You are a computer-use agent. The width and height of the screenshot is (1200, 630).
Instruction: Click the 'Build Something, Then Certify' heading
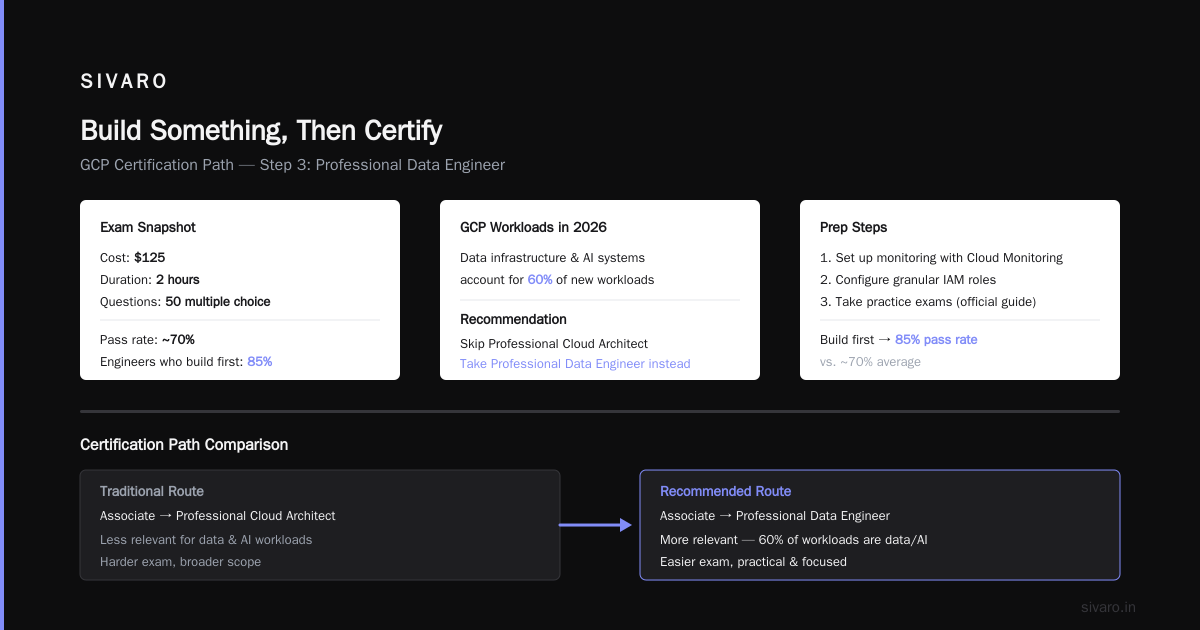pyautogui.click(x=261, y=131)
